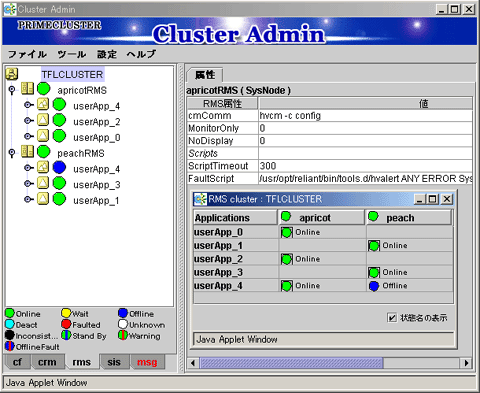480x393 pixels.
Task: Click the application icon of userApp_4 under apricotRMS
Action: click(x=43, y=105)
